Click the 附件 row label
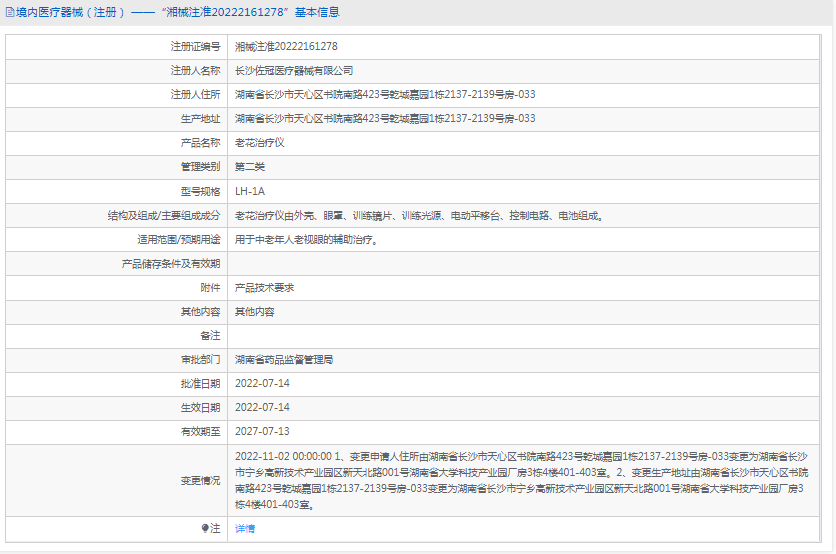Viewport: 836px width, 554px height. tap(210, 287)
